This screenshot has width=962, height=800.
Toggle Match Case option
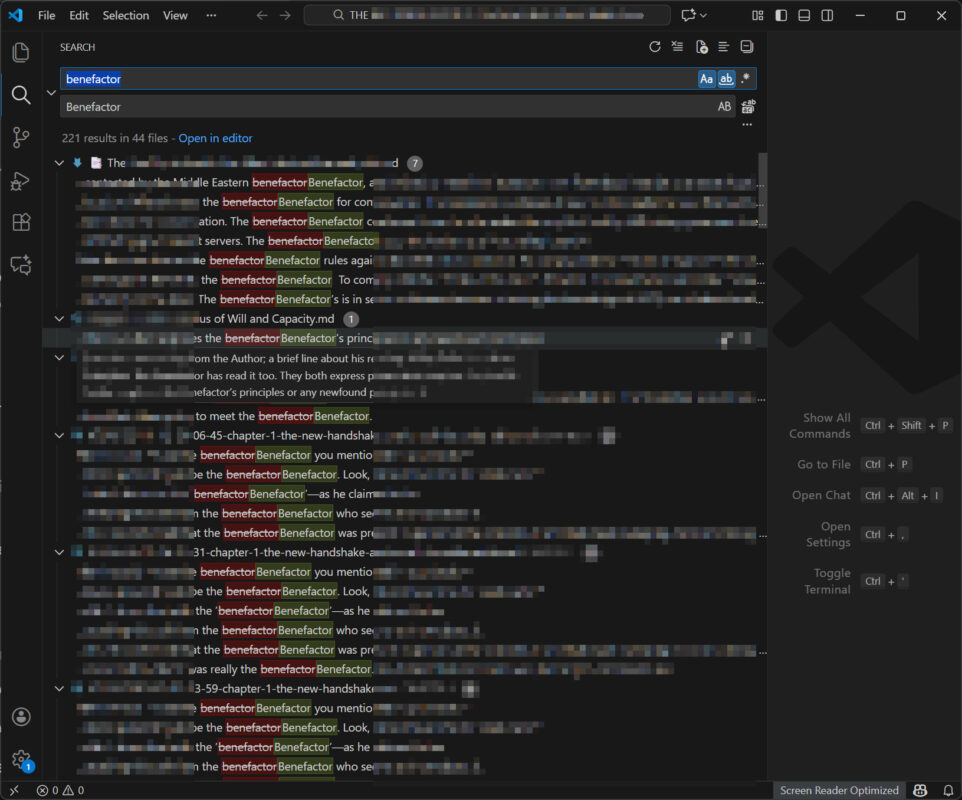pyautogui.click(x=707, y=79)
